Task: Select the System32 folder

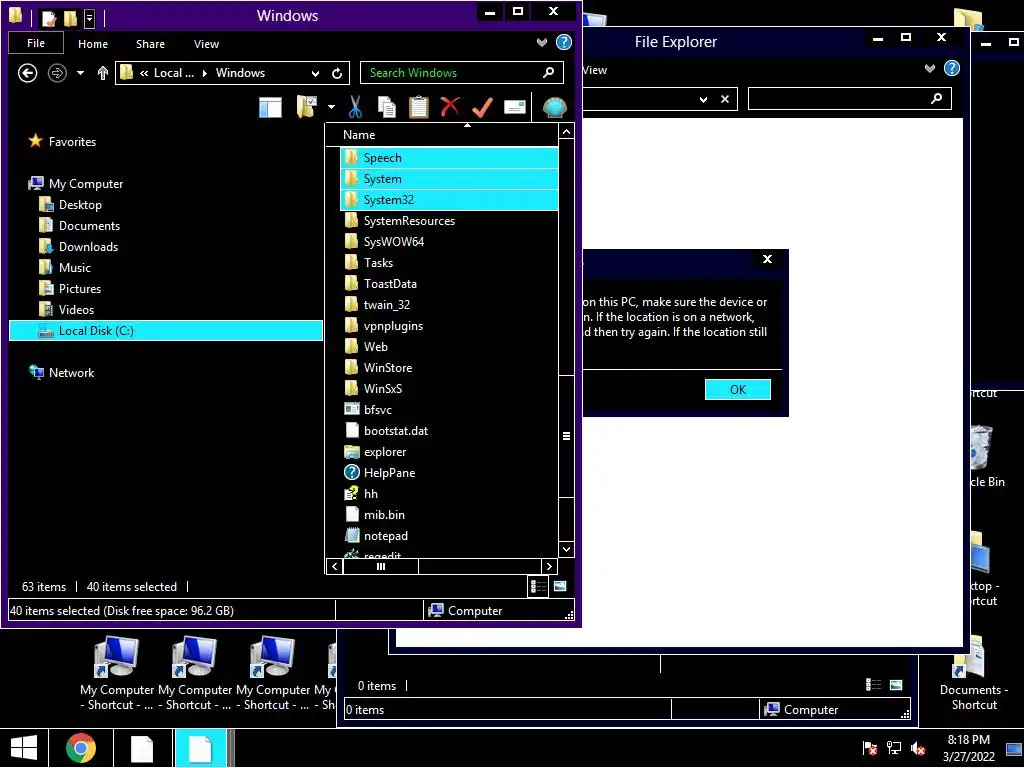Action: coord(449,199)
